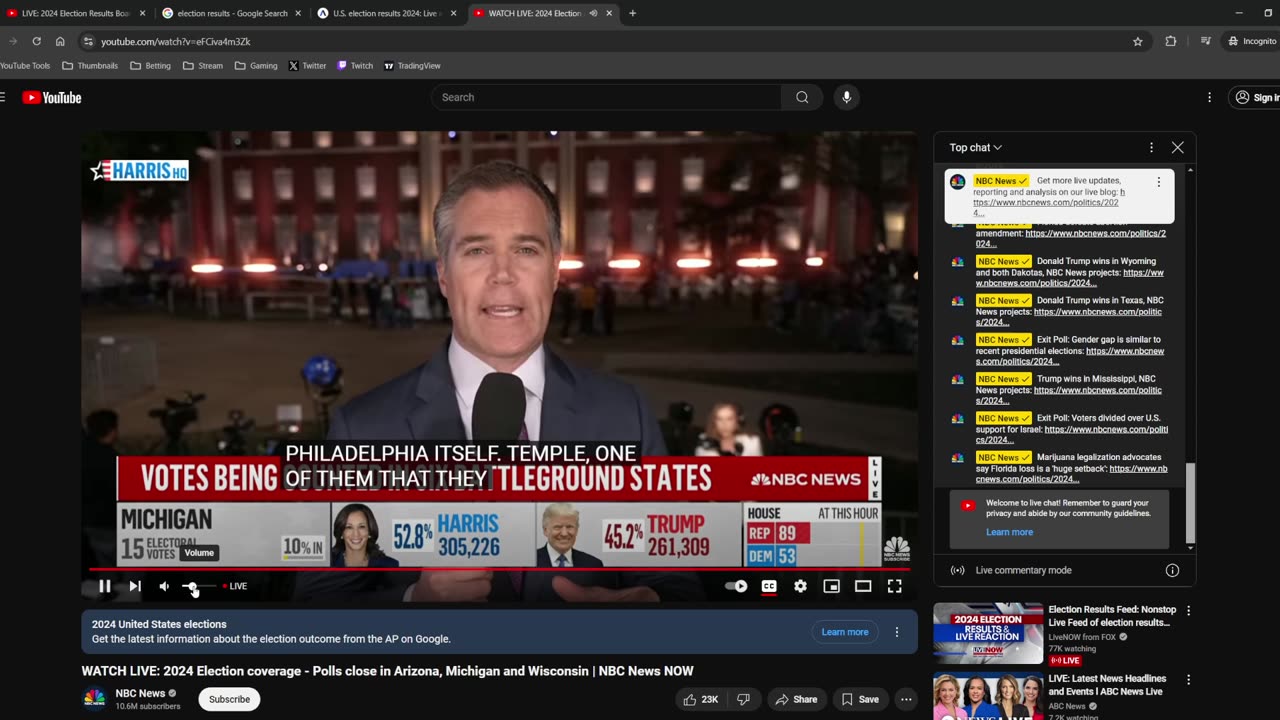The image size is (1280, 720).
Task: Dislike the video
Action: [x=743, y=699]
